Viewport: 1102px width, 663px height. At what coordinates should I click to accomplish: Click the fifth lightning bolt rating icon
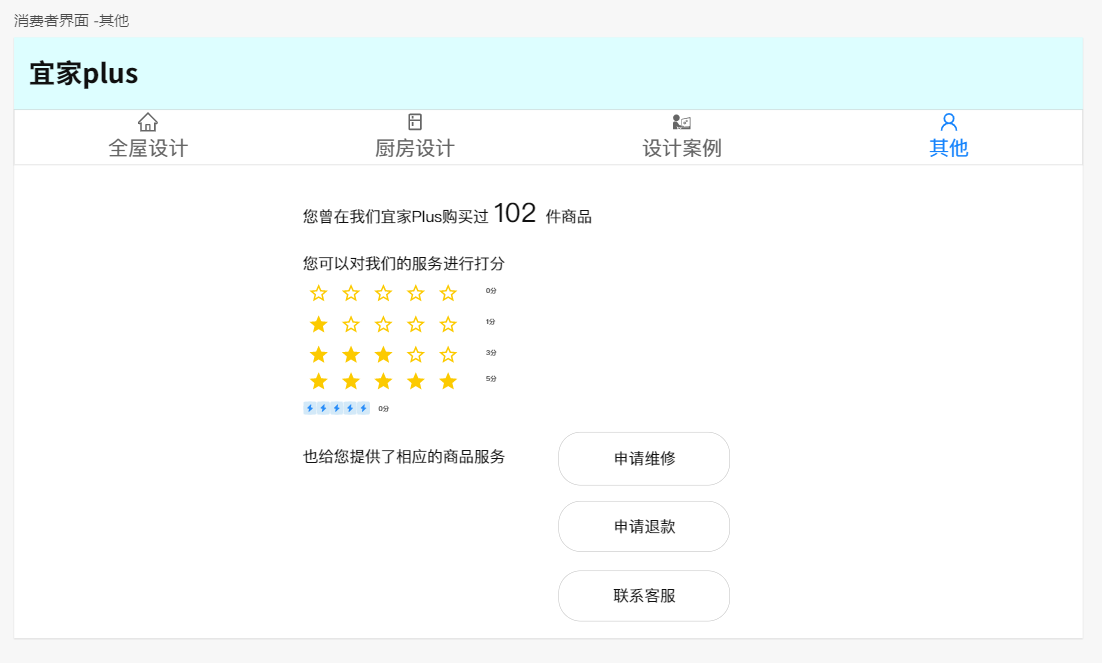[363, 408]
